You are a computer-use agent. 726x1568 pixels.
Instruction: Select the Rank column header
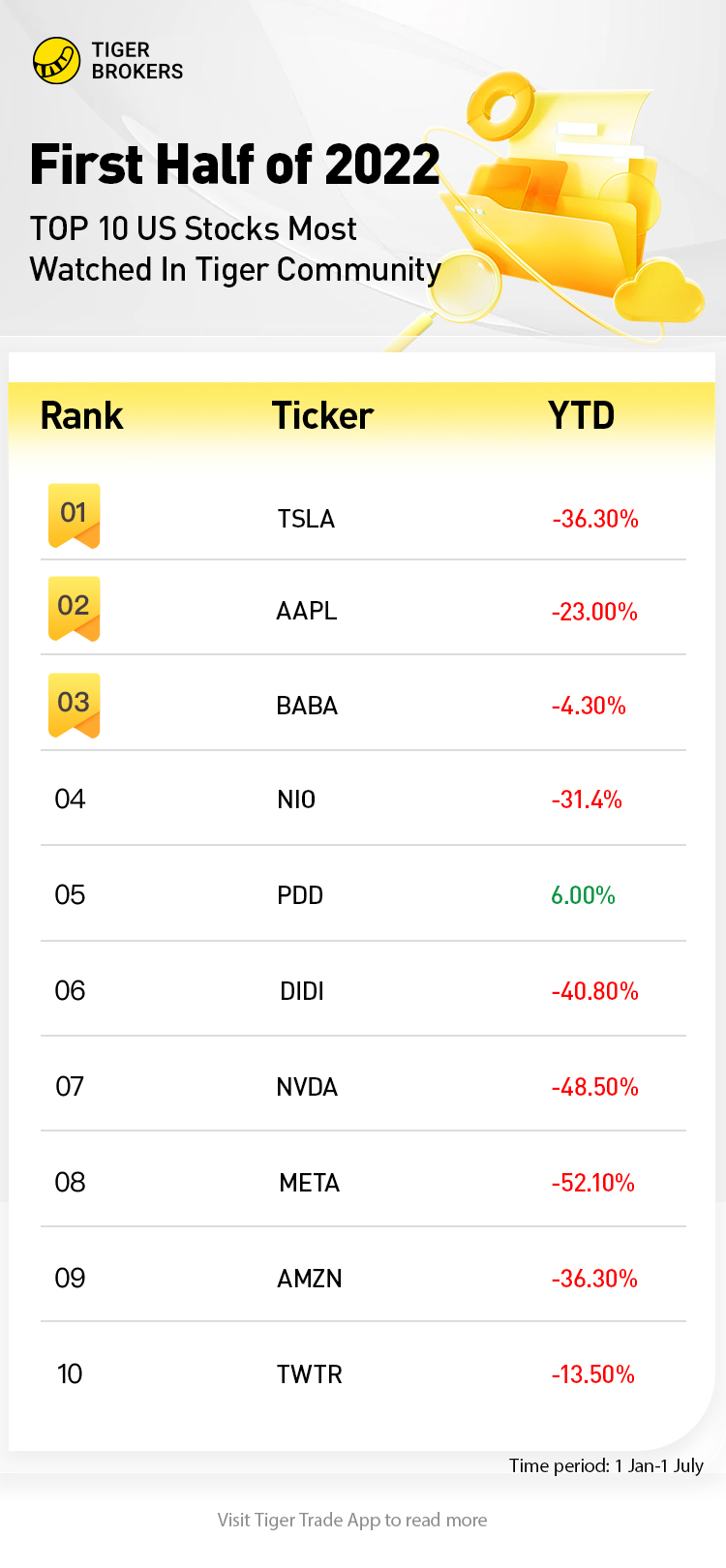point(81,416)
